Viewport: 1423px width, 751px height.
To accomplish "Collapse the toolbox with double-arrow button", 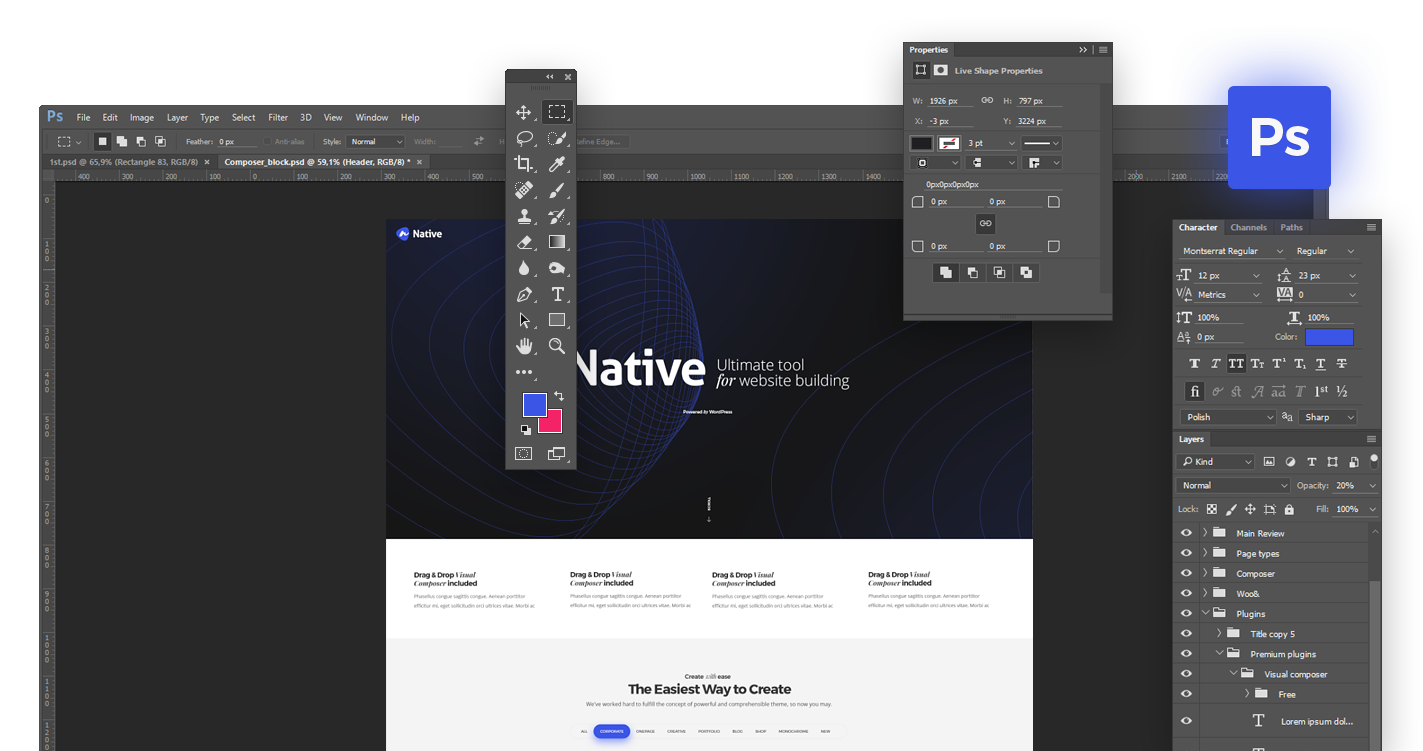I will point(549,77).
